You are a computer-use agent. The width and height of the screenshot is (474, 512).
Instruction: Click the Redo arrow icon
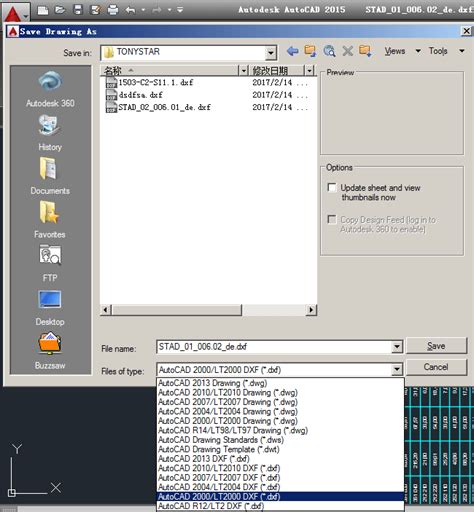(x=157, y=10)
